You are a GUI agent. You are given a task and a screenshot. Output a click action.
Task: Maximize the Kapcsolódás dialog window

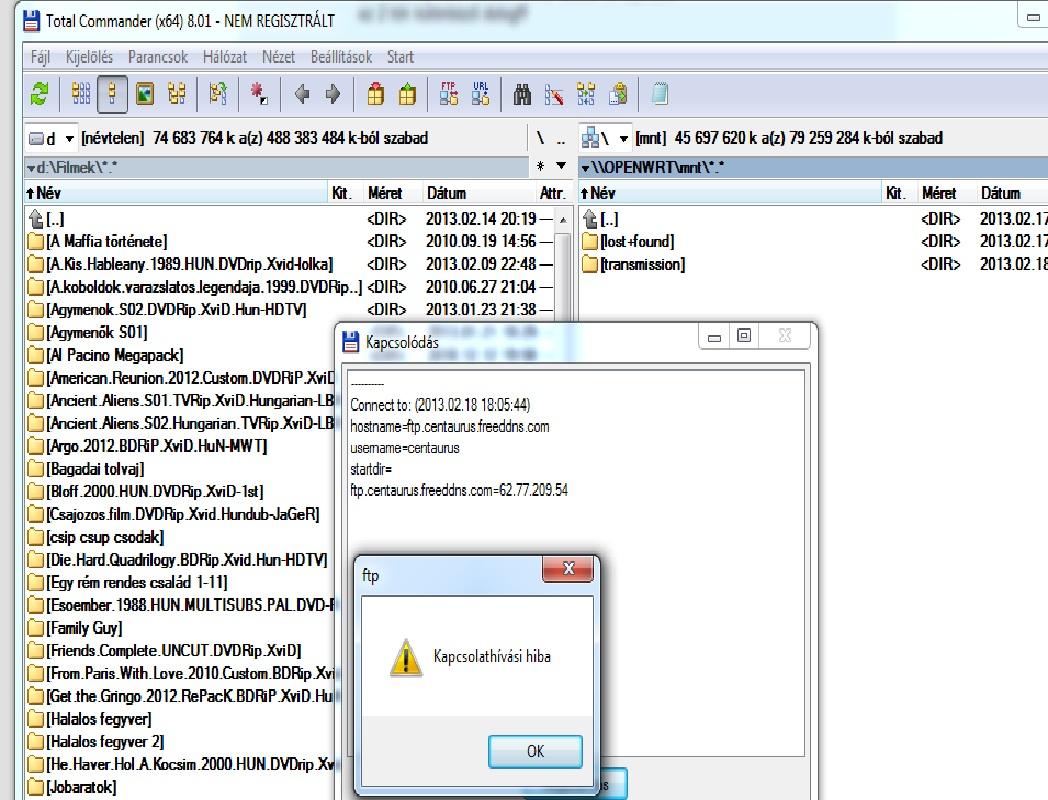[x=744, y=336]
